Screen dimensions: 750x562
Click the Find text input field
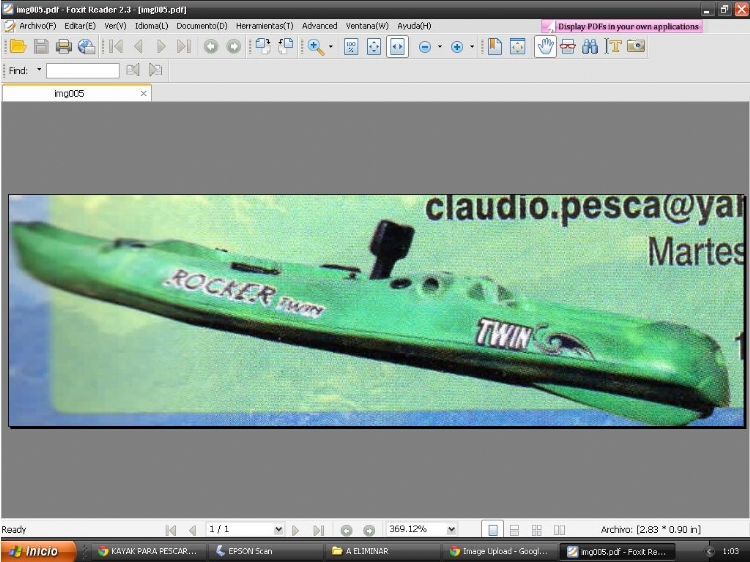coord(83,71)
